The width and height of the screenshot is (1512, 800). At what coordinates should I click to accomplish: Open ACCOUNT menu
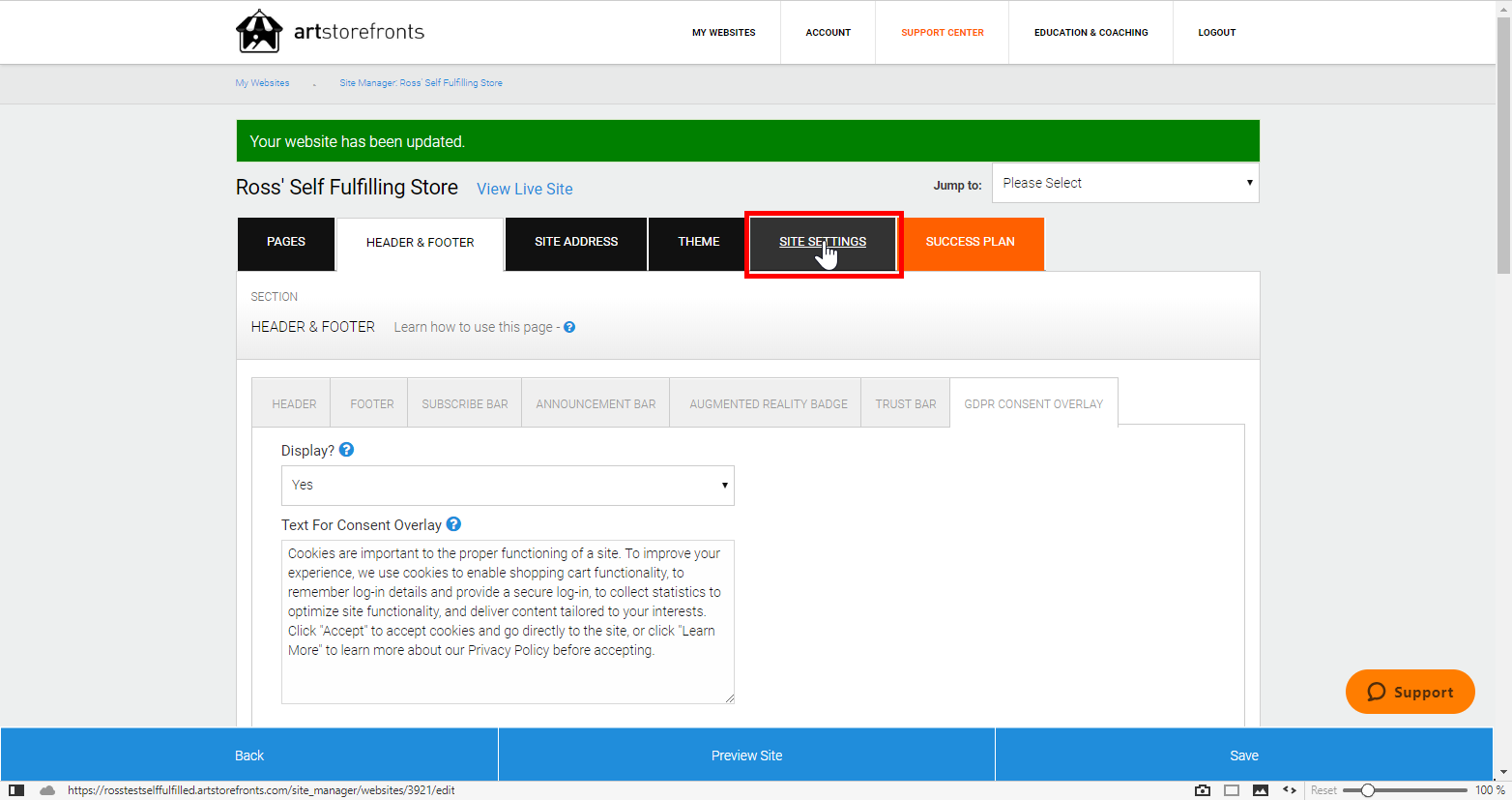point(829,33)
